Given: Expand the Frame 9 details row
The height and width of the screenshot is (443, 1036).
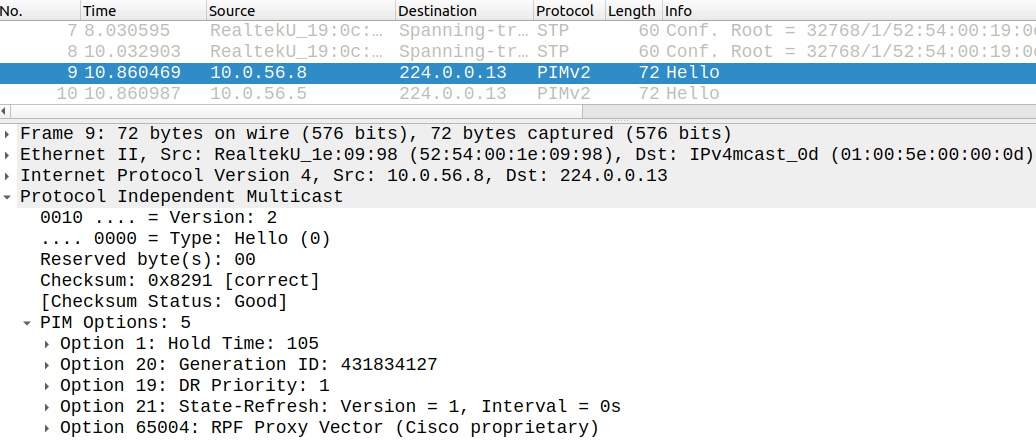Looking at the screenshot, I should tap(7, 134).
